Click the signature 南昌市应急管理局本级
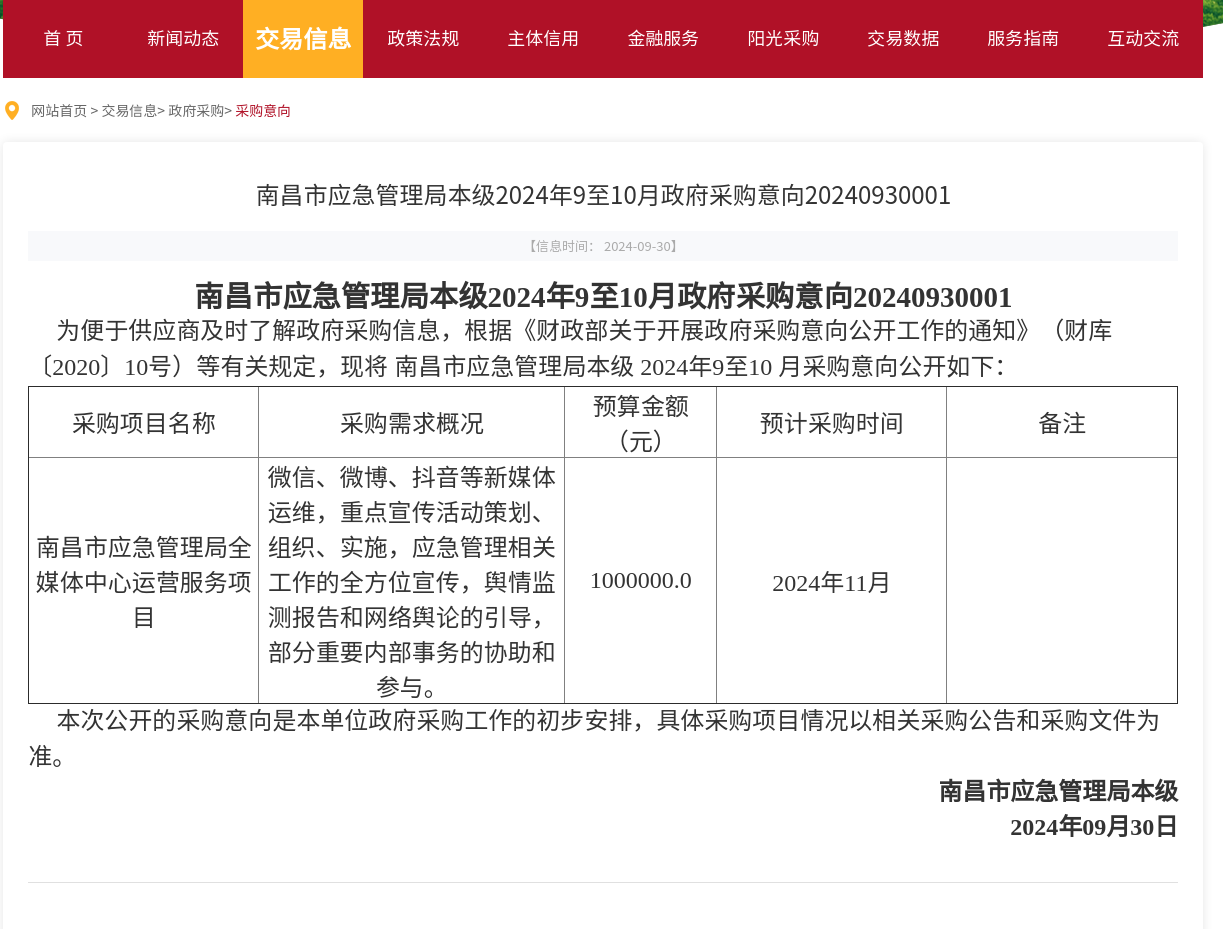1223x929 pixels. click(1058, 791)
